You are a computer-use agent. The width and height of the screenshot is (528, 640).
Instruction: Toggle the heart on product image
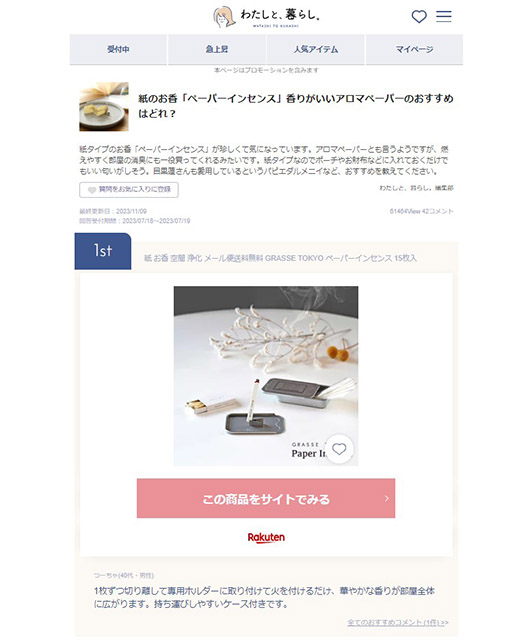point(339,449)
